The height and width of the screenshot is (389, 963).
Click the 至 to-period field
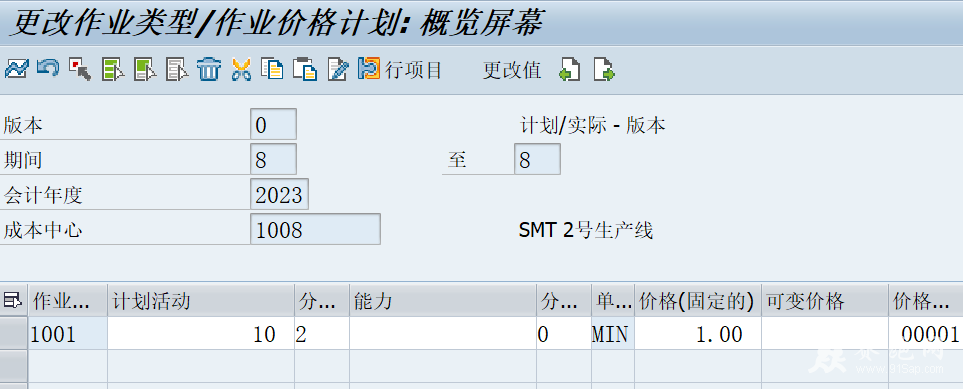point(537,160)
